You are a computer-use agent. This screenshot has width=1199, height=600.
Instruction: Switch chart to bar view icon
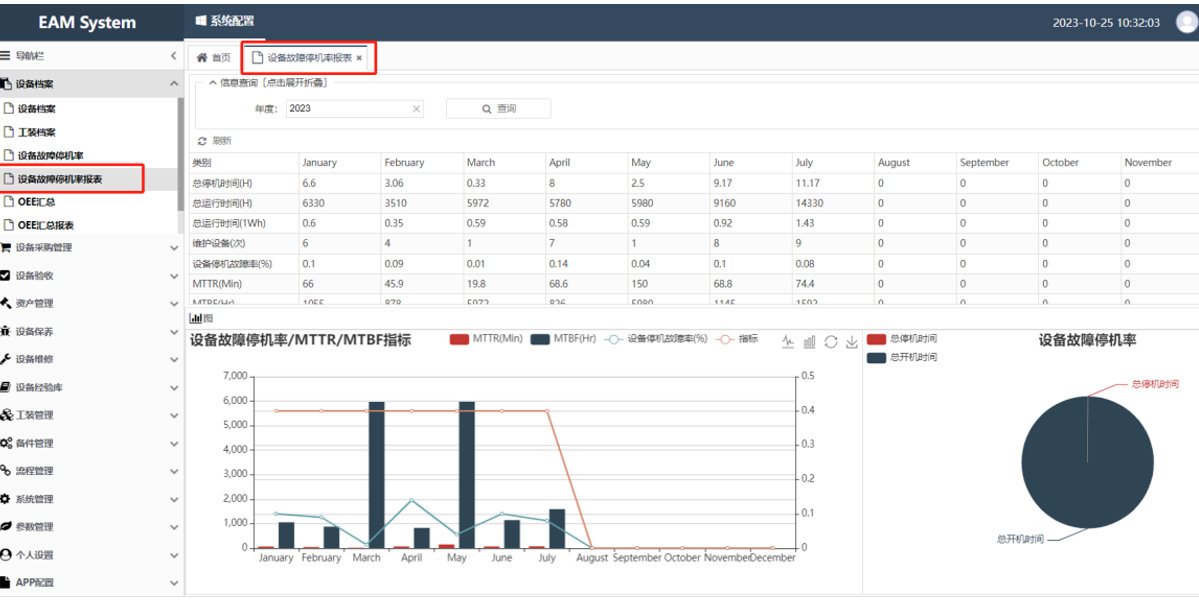click(810, 342)
